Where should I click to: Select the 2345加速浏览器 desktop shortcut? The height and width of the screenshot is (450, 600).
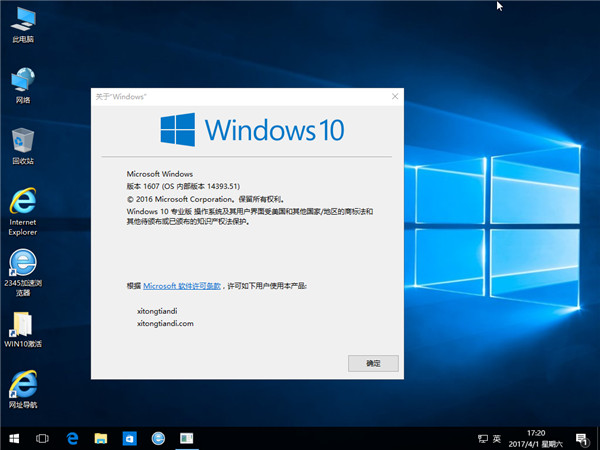click(x=23, y=272)
